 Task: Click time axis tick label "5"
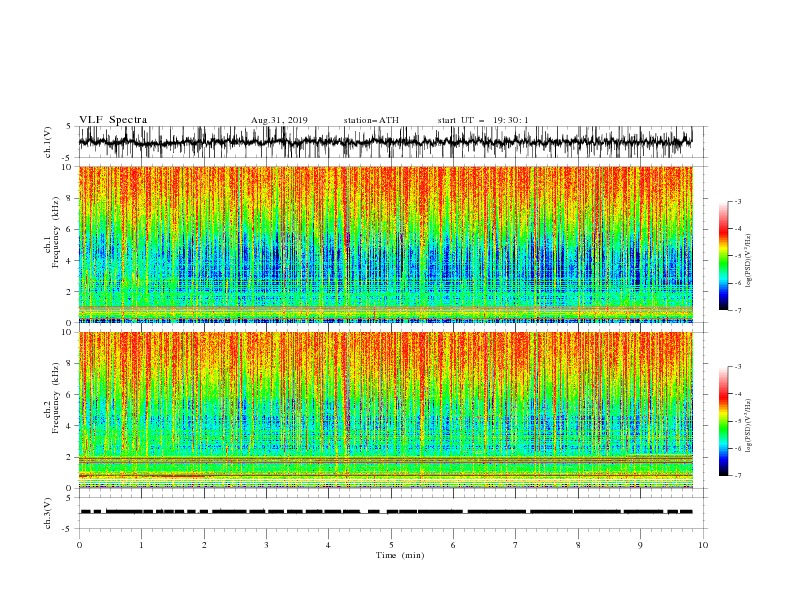[391, 545]
